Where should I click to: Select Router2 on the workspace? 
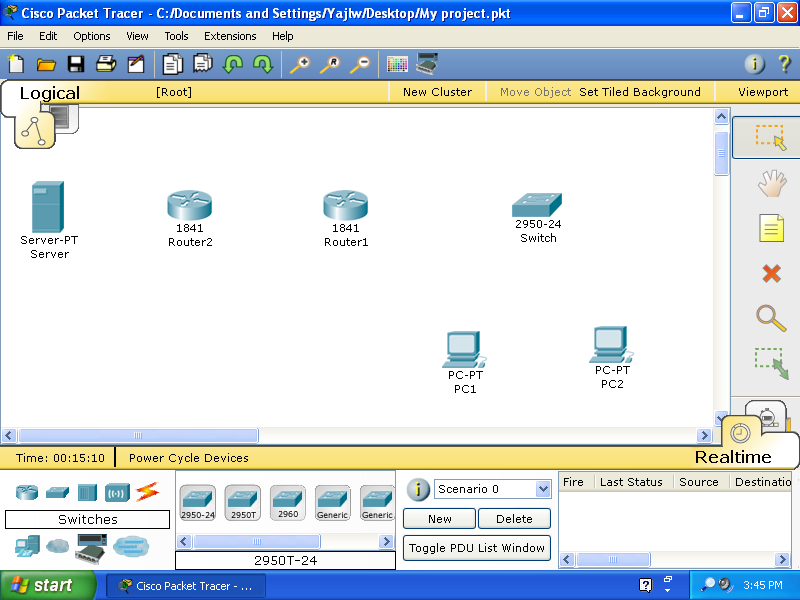click(x=189, y=205)
